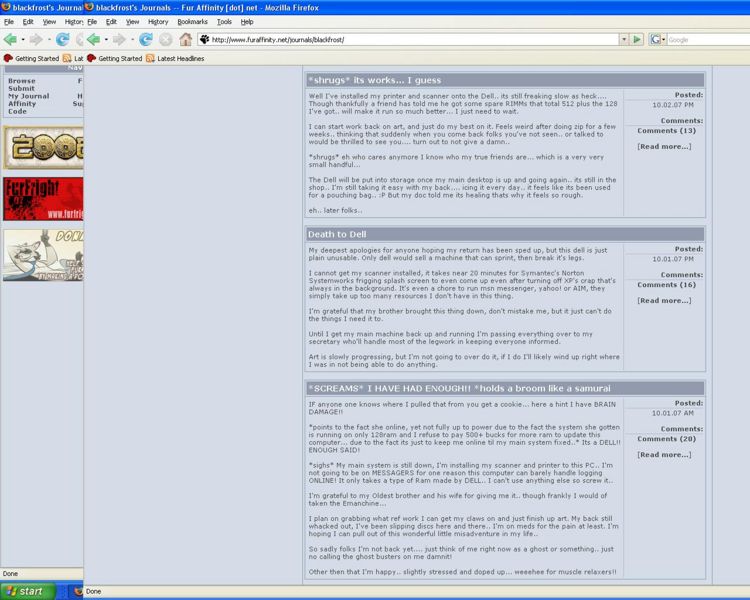Click the My Journal navigation link
The width and height of the screenshot is (750, 600).
28,96
